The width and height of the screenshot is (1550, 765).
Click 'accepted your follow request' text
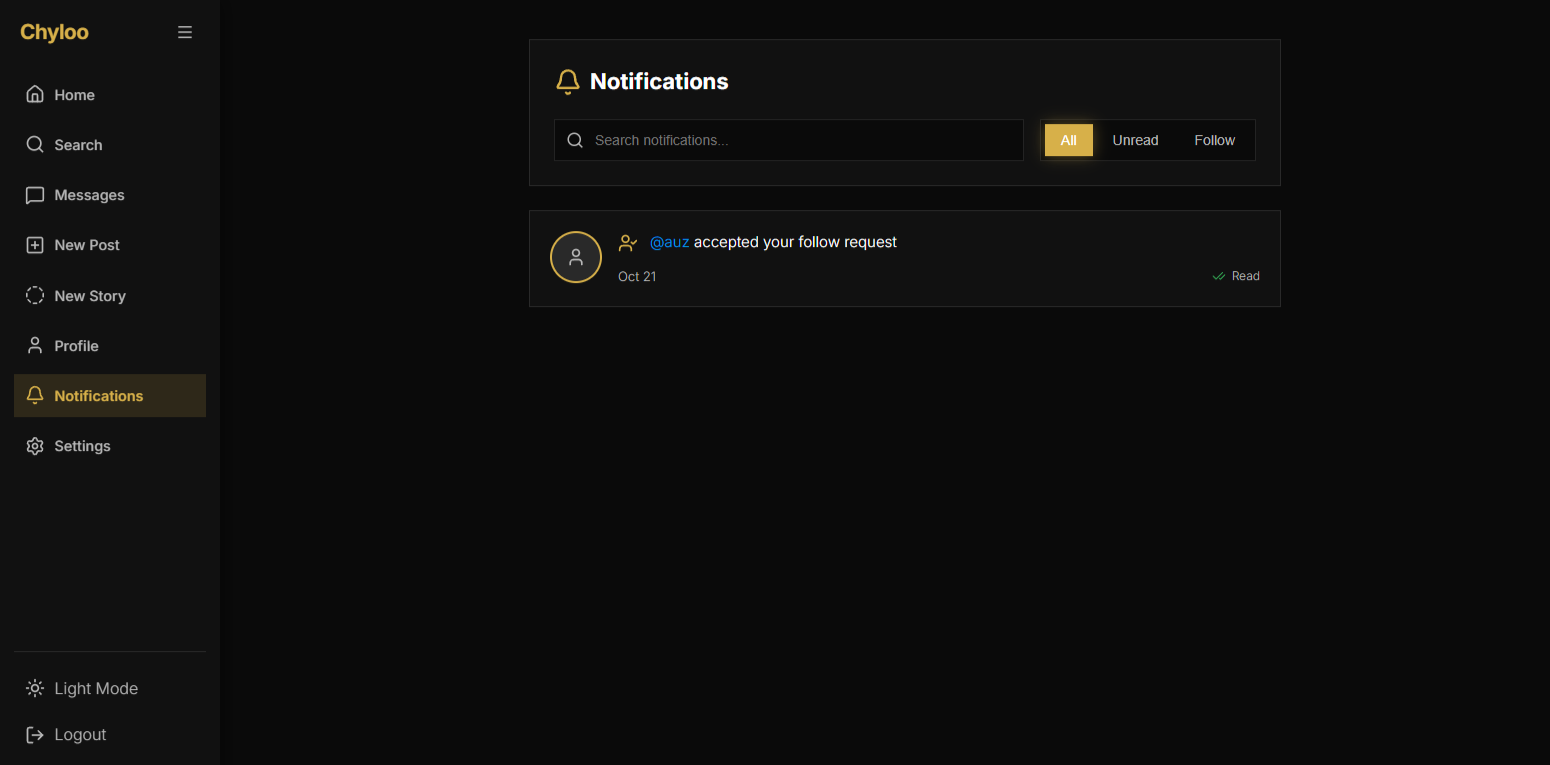point(795,242)
